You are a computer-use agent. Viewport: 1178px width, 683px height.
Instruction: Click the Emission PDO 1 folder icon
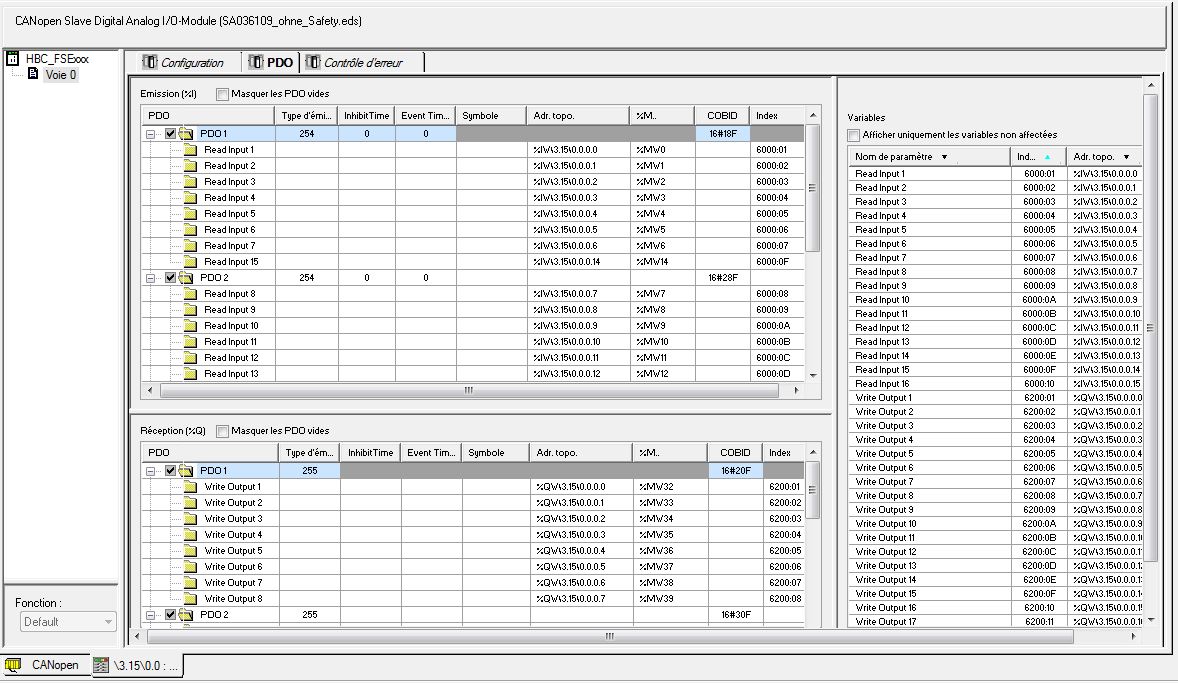(x=186, y=134)
